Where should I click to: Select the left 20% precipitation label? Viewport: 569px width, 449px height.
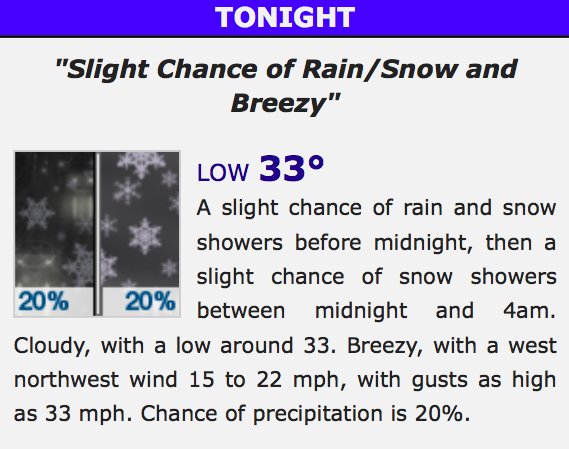[x=43, y=301]
